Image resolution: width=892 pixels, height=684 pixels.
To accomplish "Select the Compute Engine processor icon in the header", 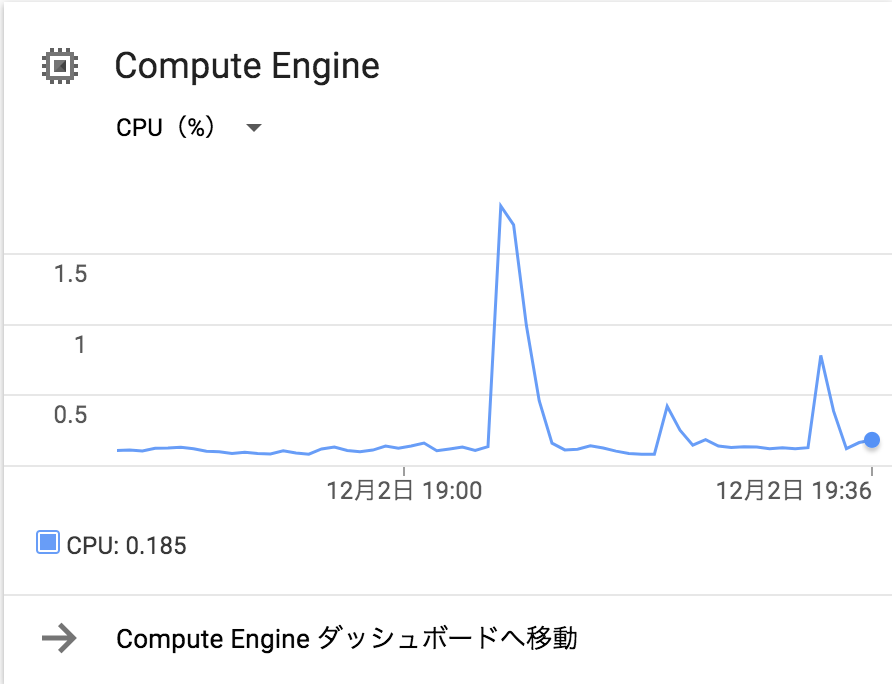I will pyautogui.click(x=62, y=64).
